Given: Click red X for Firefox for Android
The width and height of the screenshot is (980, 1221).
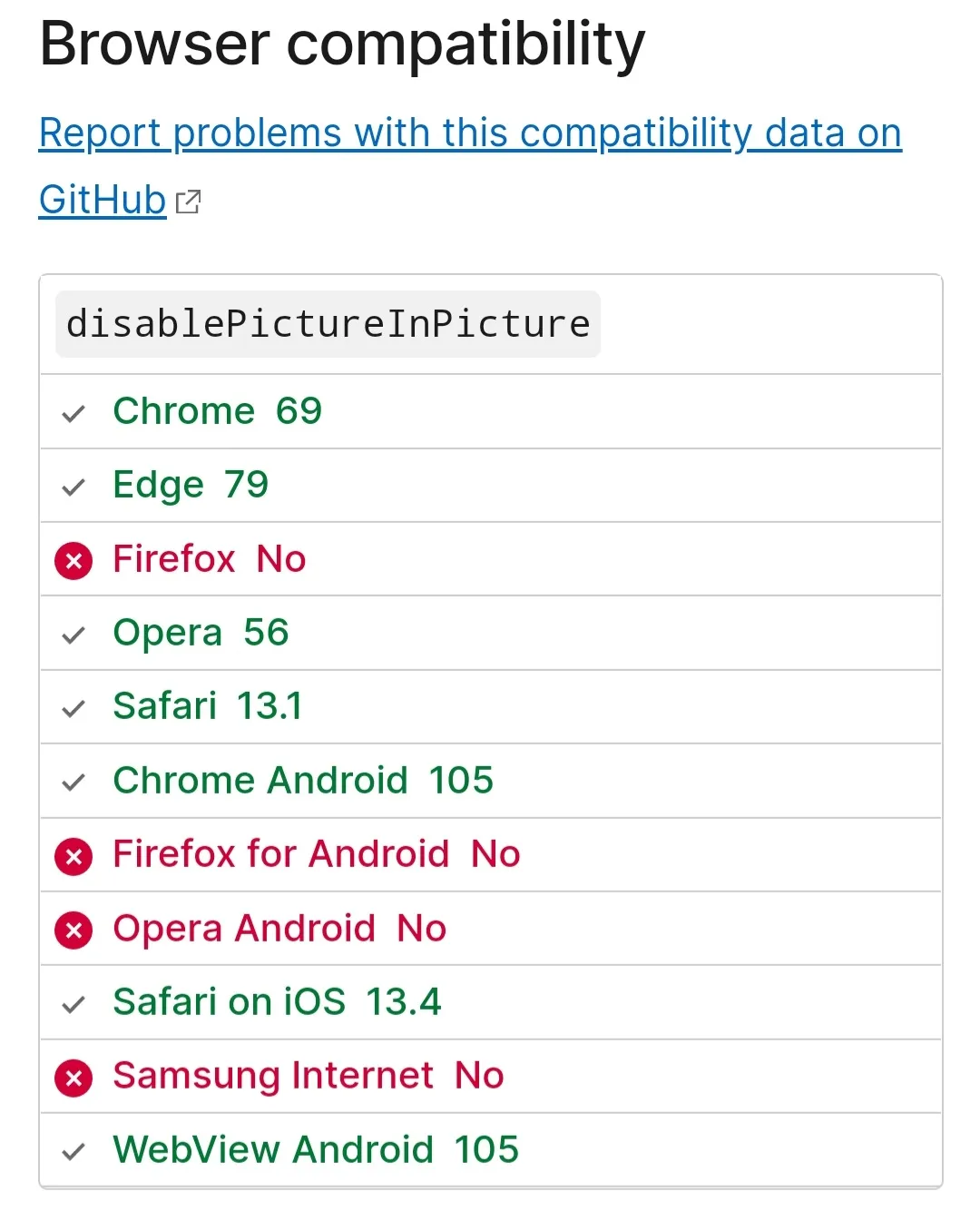Looking at the screenshot, I should tap(73, 856).
